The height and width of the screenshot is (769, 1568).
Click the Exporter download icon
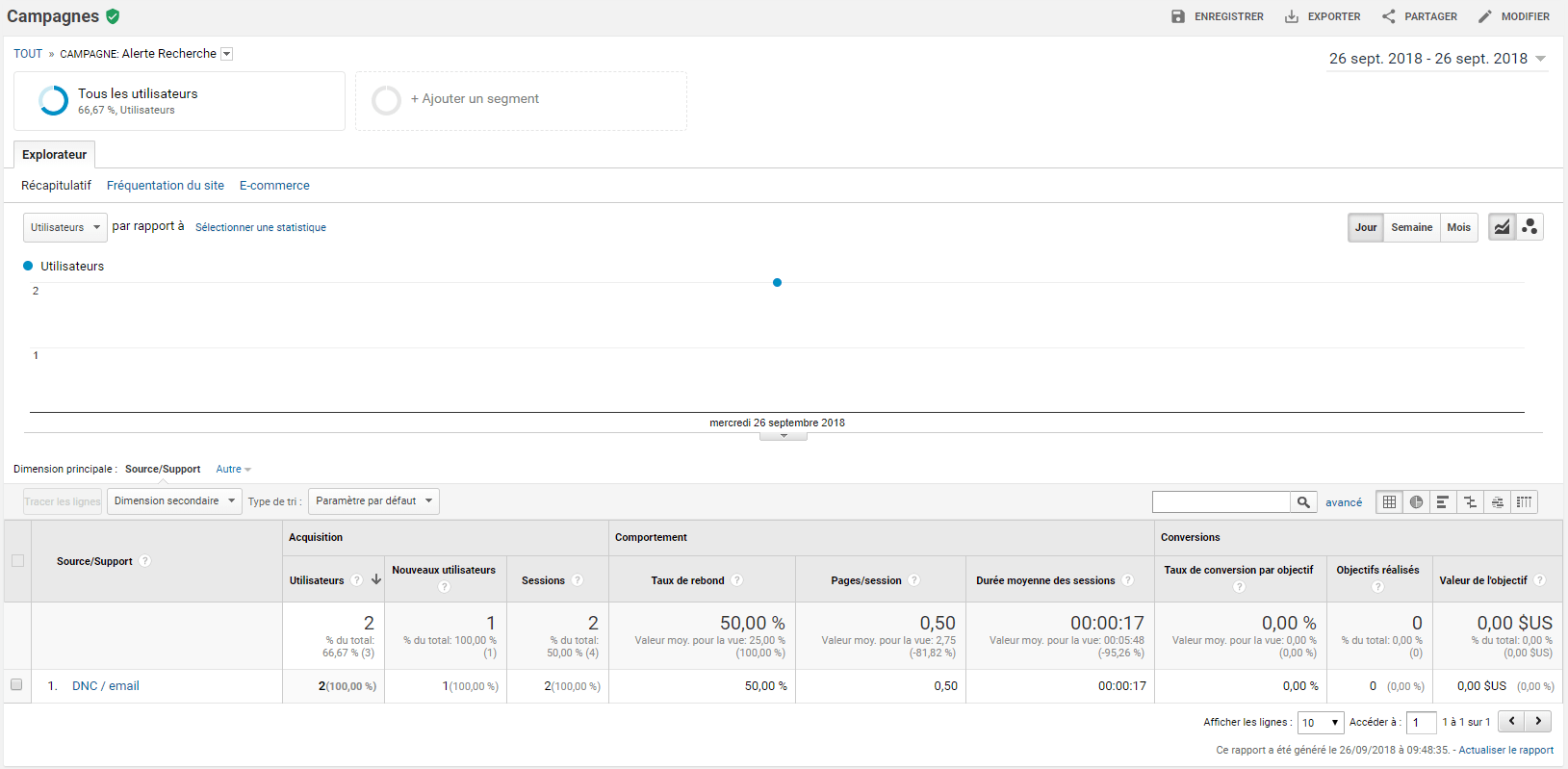coord(1292,16)
